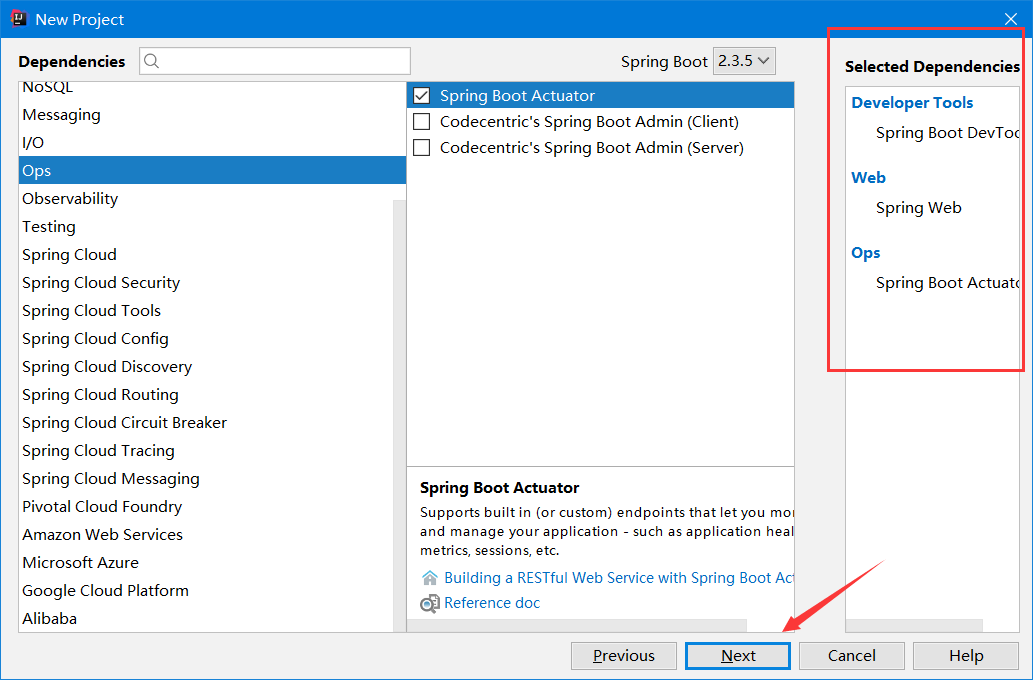Select Spring Boot DevTools in Selected Dependencies

coord(947,133)
